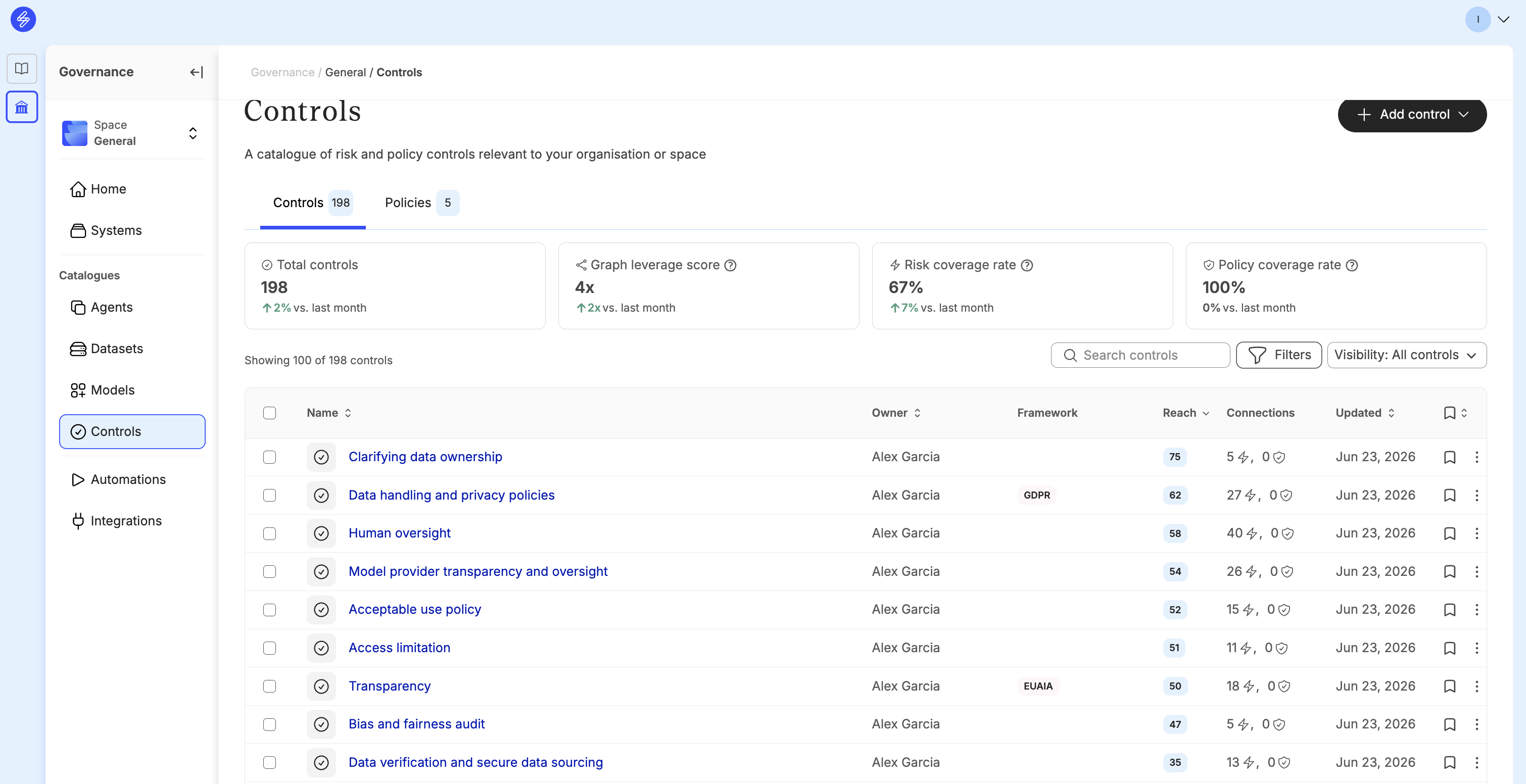Open more options for Human oversight
This screenshot has height=784, width=1526.
[x=1477, y=533]
